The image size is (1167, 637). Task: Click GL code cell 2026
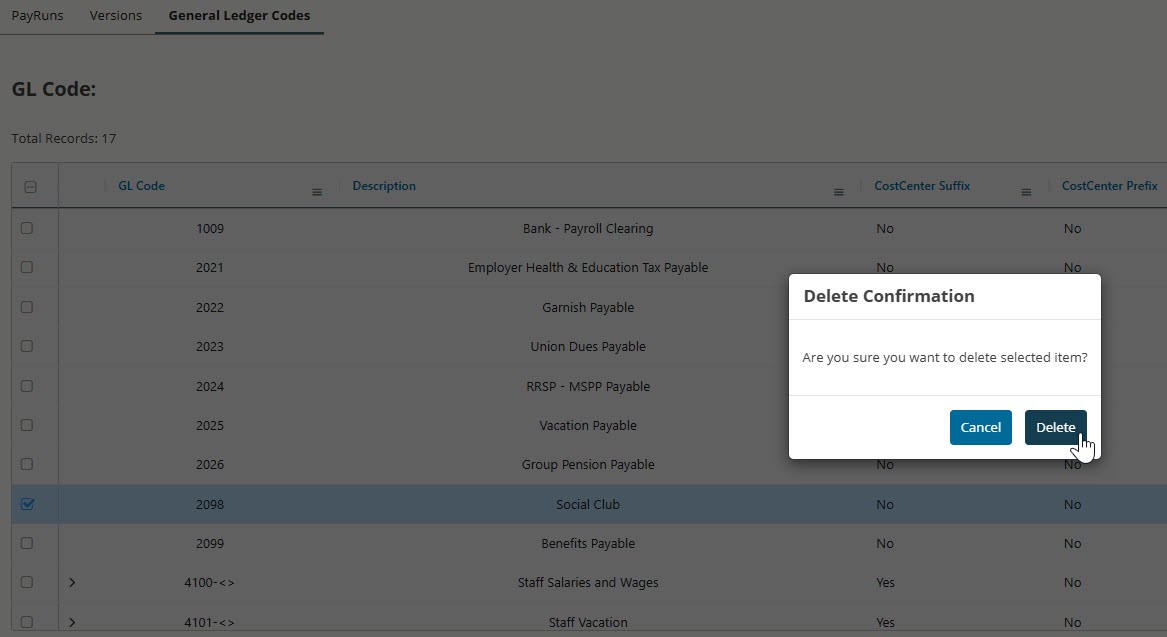(210, 464)
